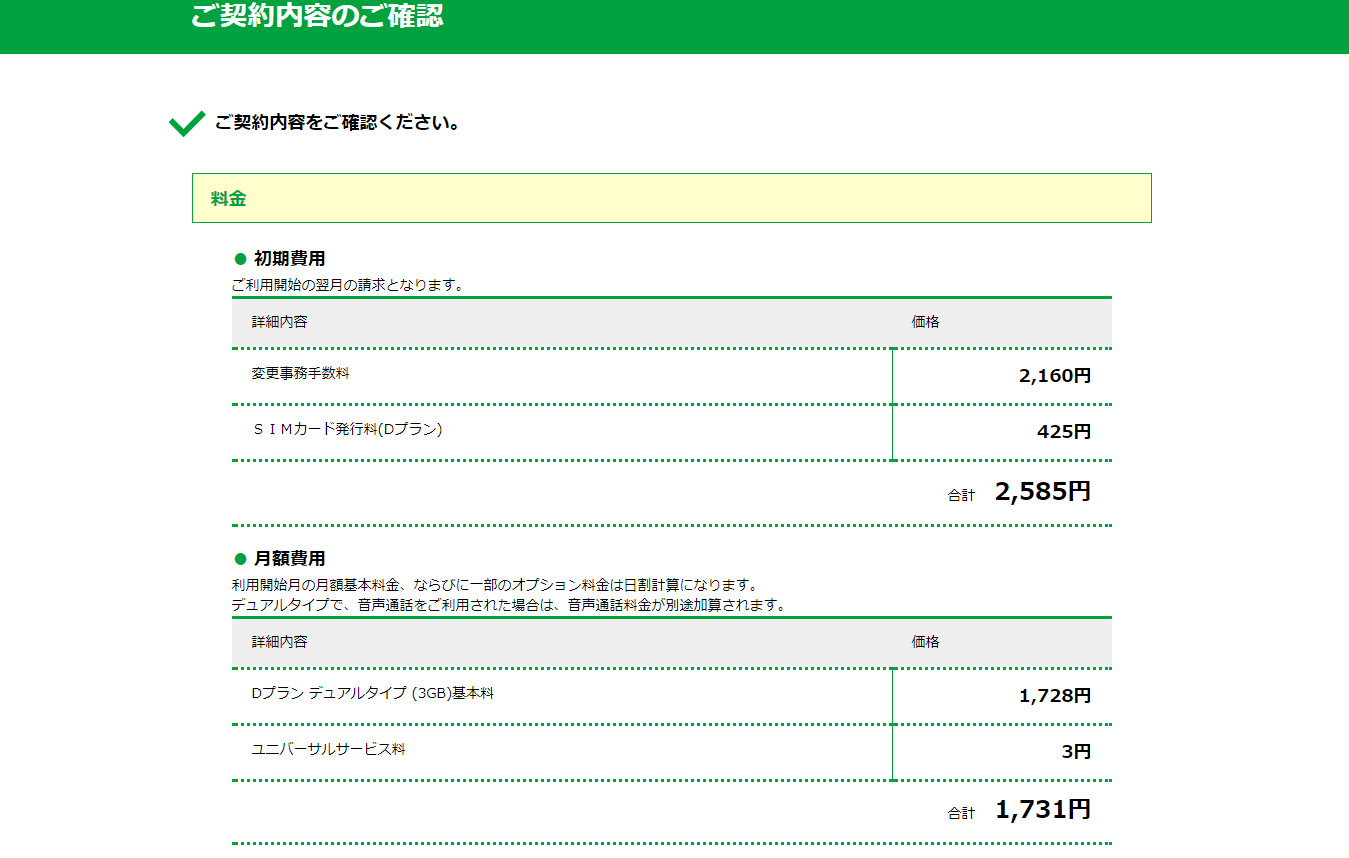Click the 425円 price value
This screenshot has width=1349, height=858.
(x=1064, y=433)
